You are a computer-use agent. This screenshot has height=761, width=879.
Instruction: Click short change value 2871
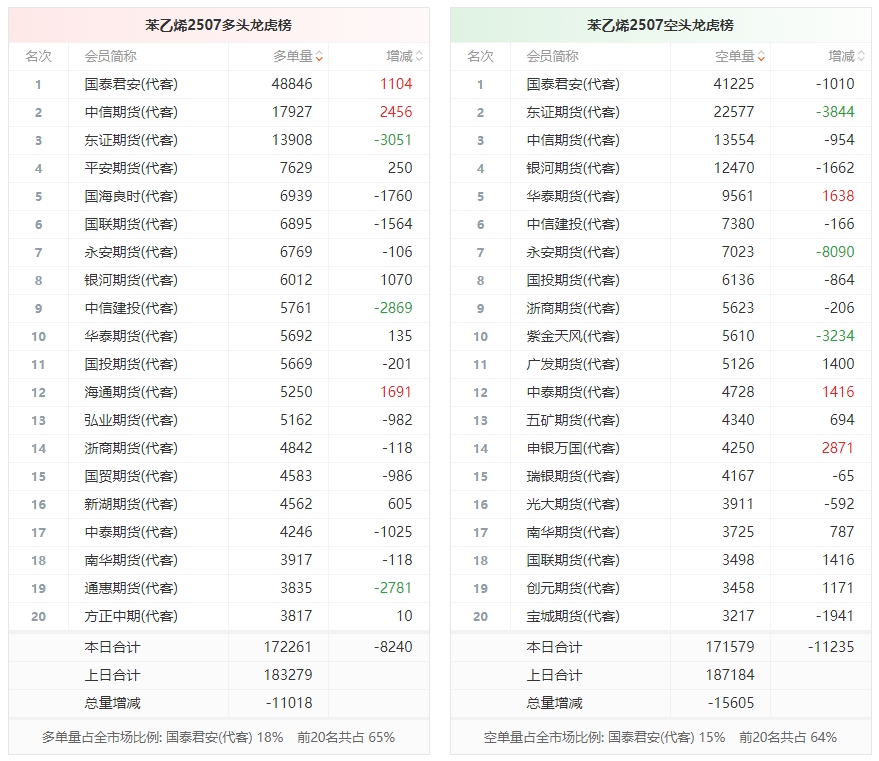click(838, 448)
